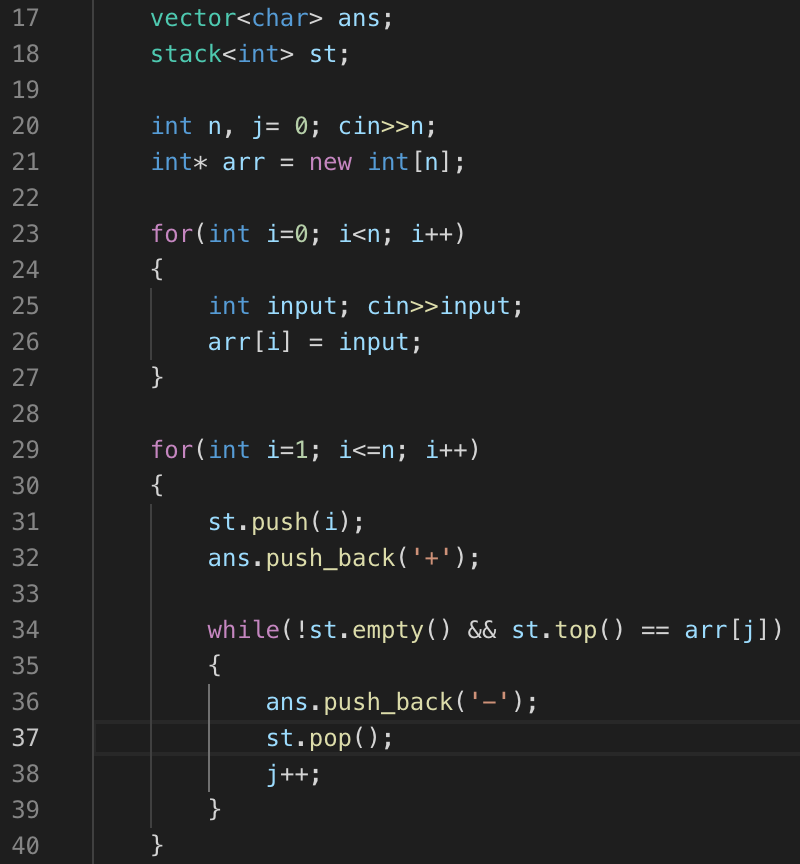Click the opening brace on line 35
This screenshot has width=800, height=864.
215,666
